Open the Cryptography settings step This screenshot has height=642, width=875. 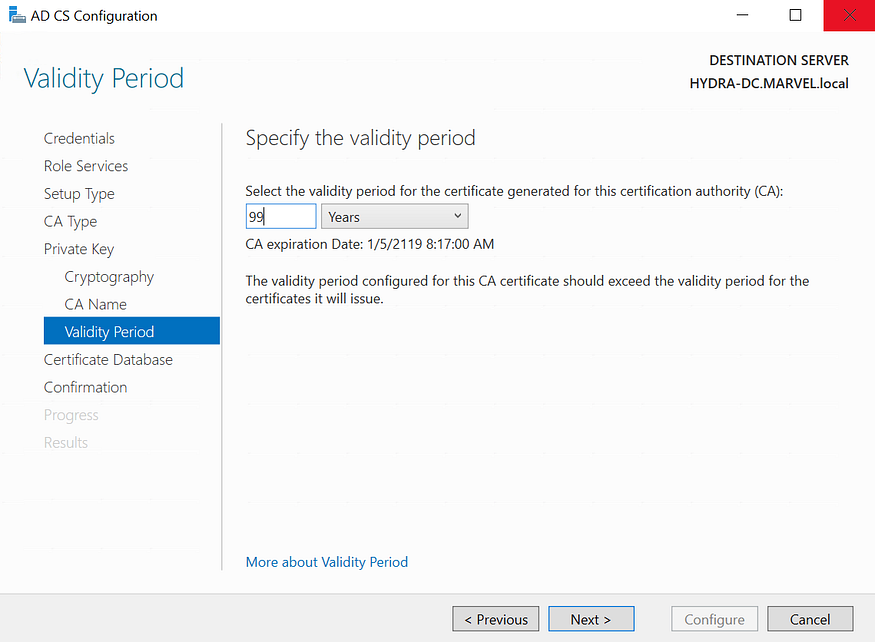click(109, 276)
